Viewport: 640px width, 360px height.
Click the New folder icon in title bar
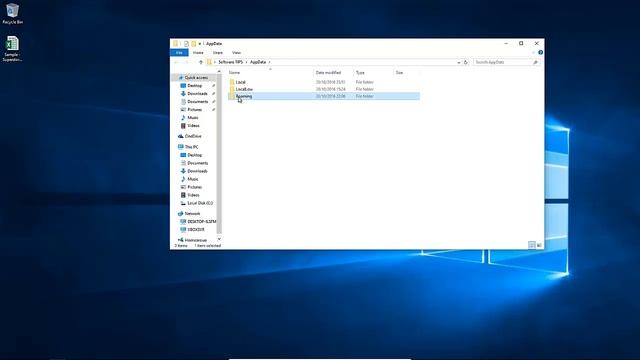[193, 44]
